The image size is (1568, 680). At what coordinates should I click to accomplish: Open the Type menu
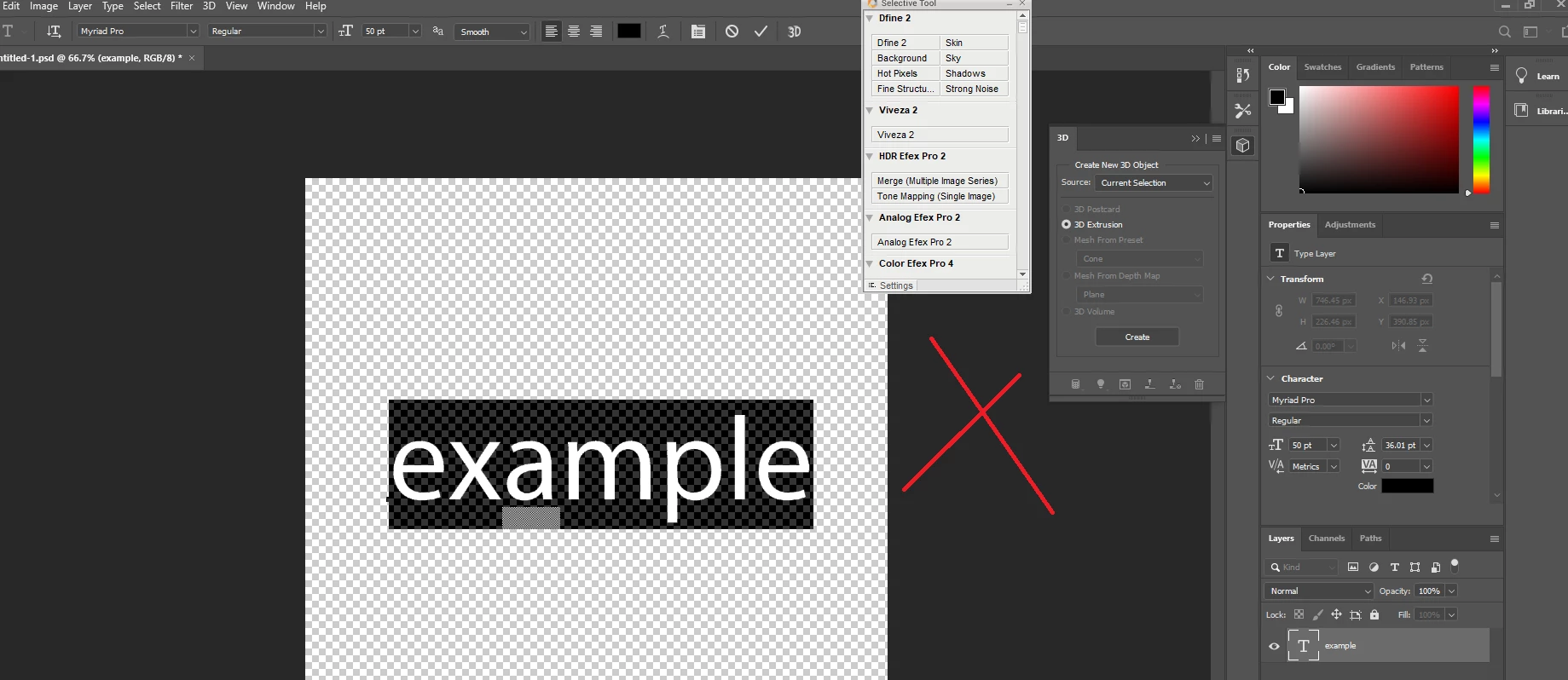point(113,6)
